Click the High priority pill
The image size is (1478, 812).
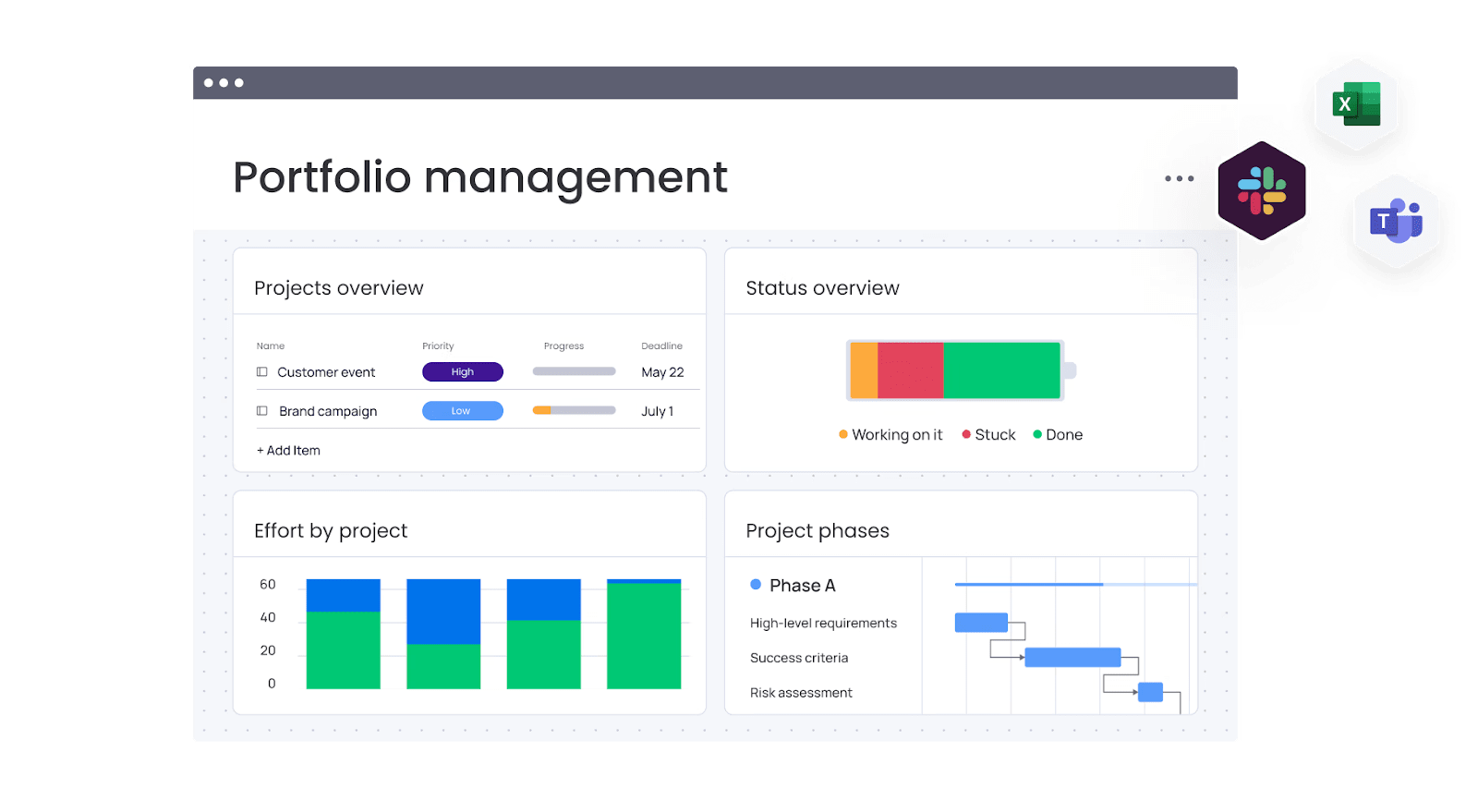click(463, 372)
